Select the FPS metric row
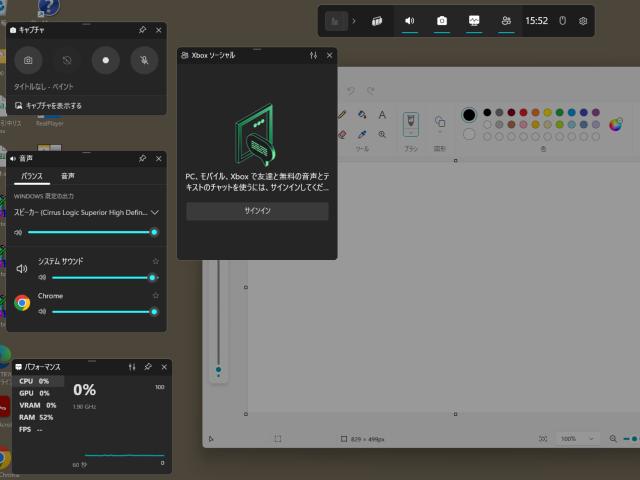 [x=38, y=429]
